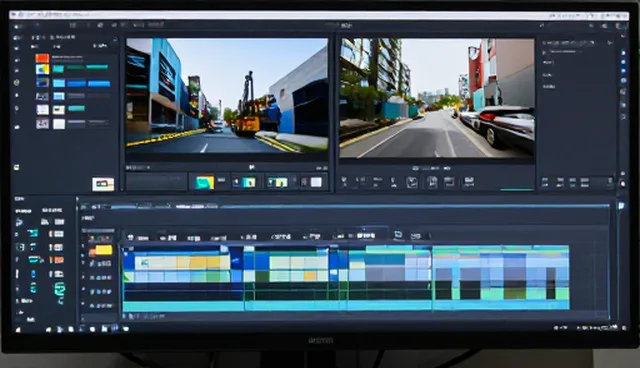Select the yellow and blue media bin thumbnail
This screenshot has width=640, height=368.
tap(42, 70)
